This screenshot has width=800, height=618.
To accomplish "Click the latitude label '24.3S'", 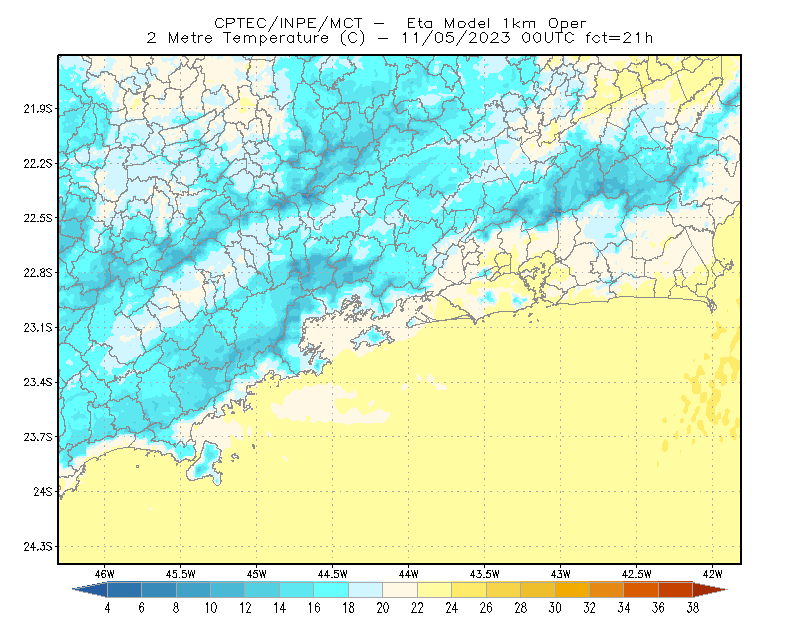I will click(38, 547).
